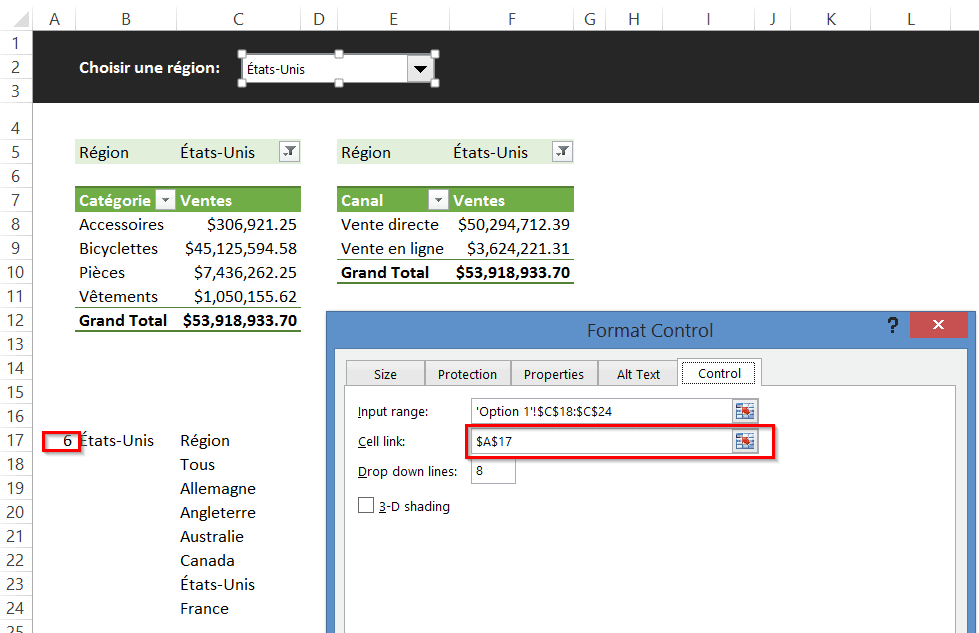Click the Cell link field containing $A$17
Viewport: 979px width, 633px height.
pos(600,442)
